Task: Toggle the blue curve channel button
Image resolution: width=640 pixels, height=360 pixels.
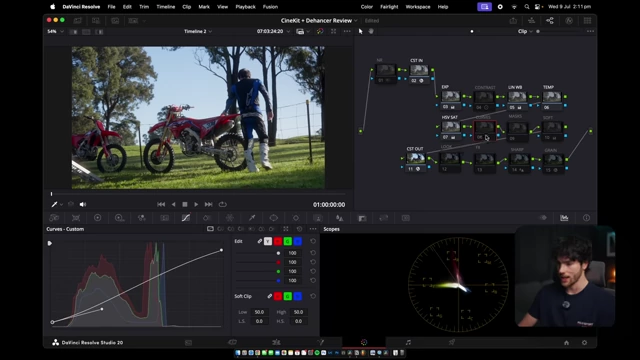Action: pos(298,242)
